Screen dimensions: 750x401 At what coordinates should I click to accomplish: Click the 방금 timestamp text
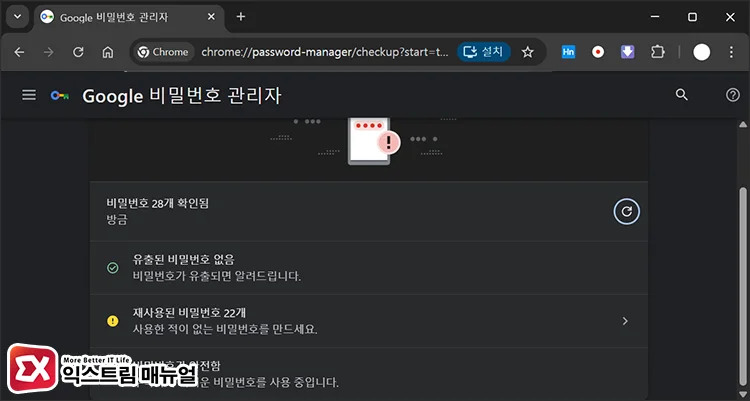[117, 220]
